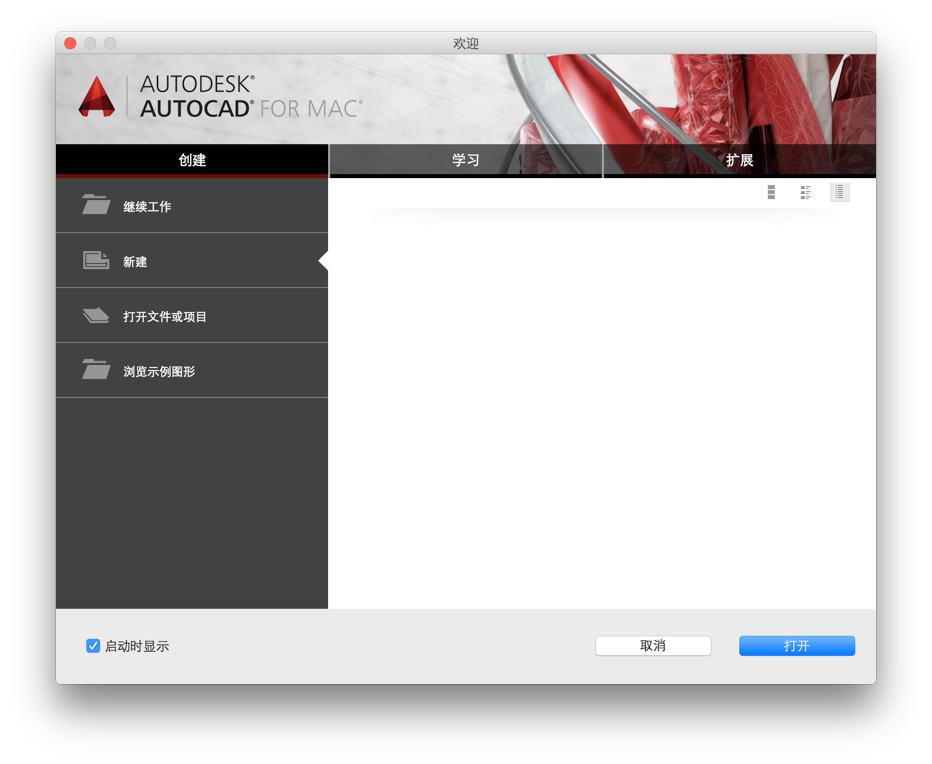The image size is (932, 764).
Task: Uncheck the 启动时显示 checkbox
Action: (93, 646)
